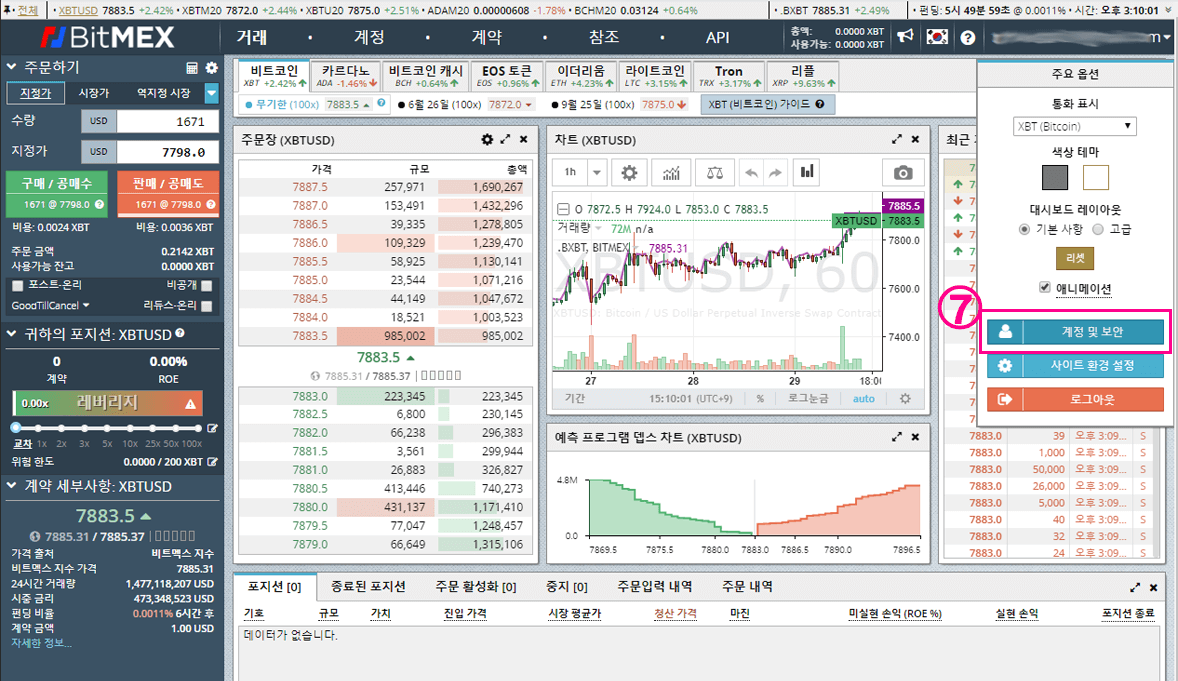Open order panel settings gear
Viewport: 1178px width, 681px height.
click(x=212, y=68)
